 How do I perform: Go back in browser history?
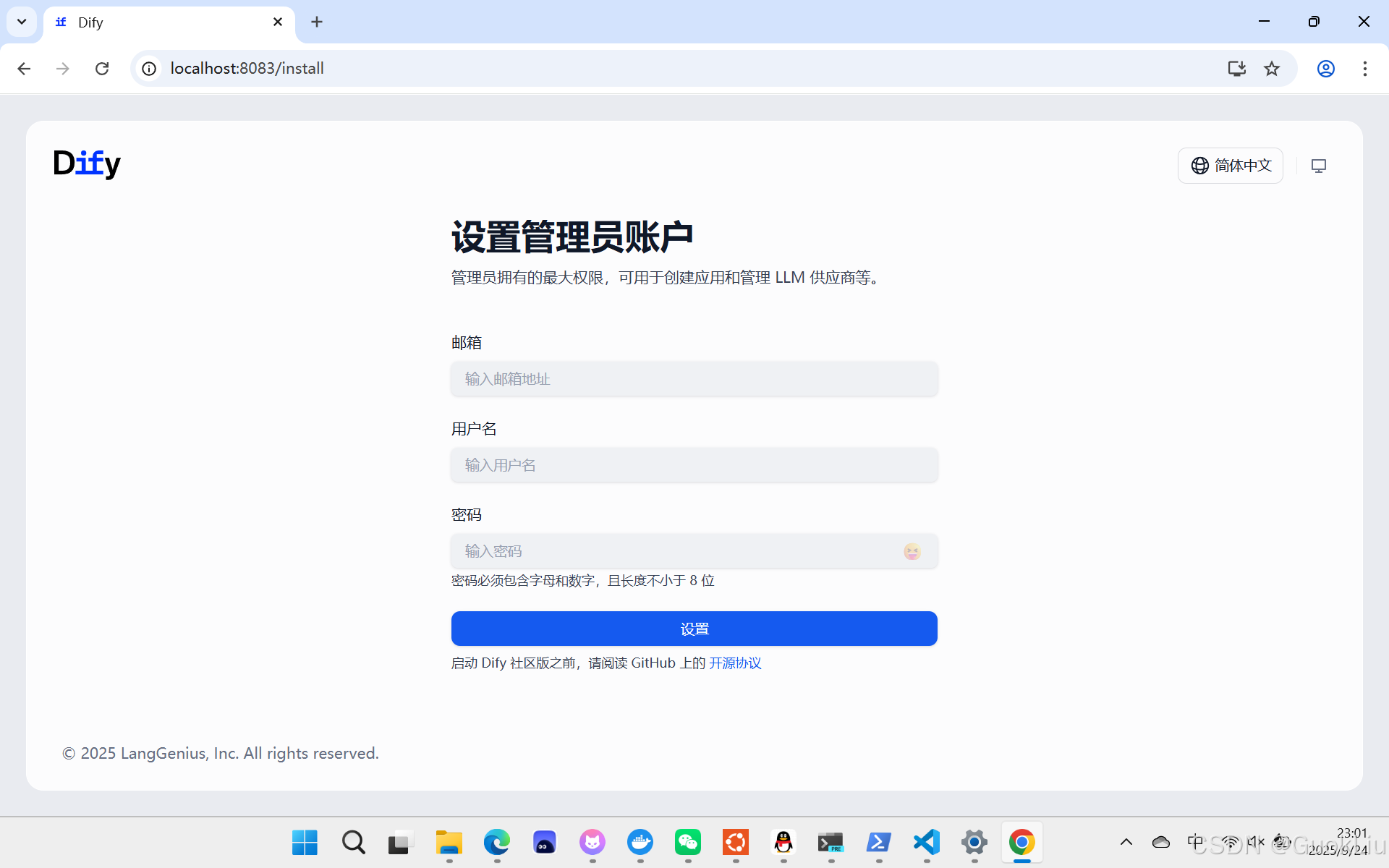pos(24,69)
